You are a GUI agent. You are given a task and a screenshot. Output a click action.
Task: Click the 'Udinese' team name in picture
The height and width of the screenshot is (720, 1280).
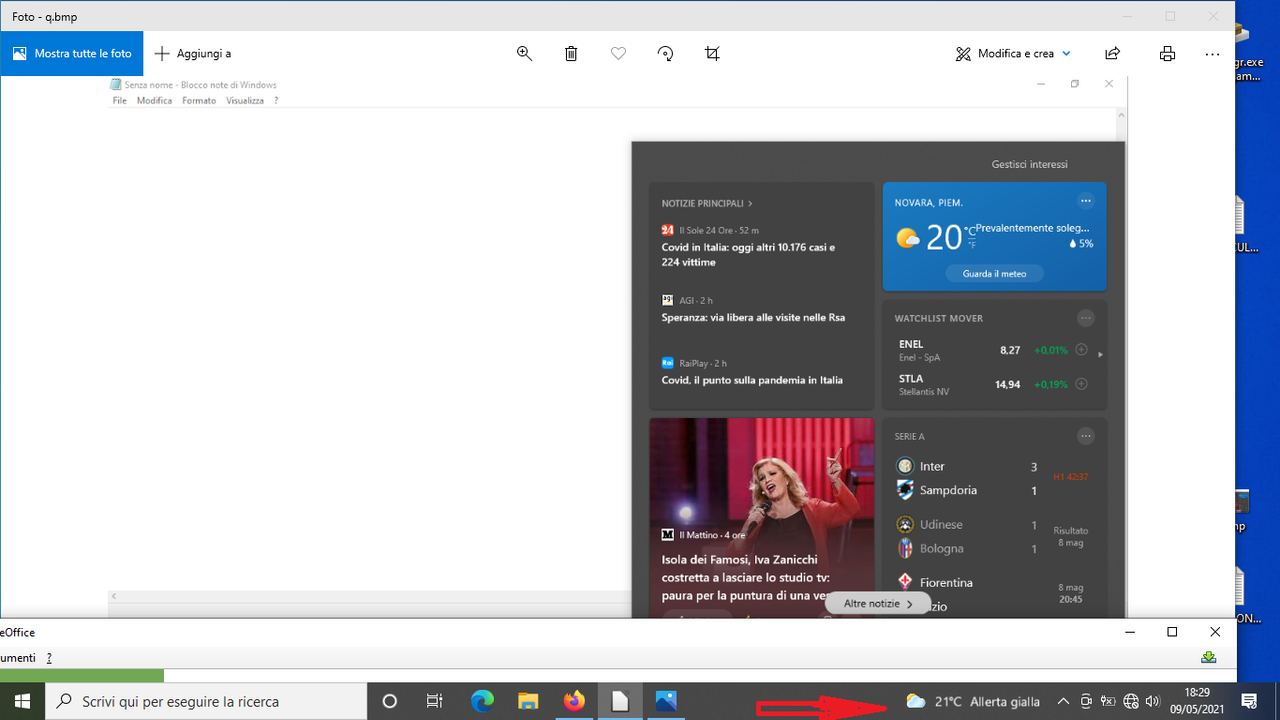click(x=941, y=525)
